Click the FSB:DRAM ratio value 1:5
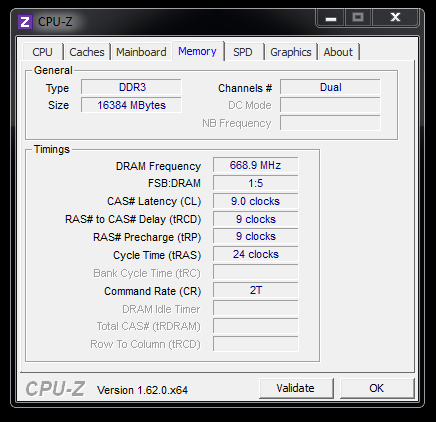The image size is (436, 422). 256,183
